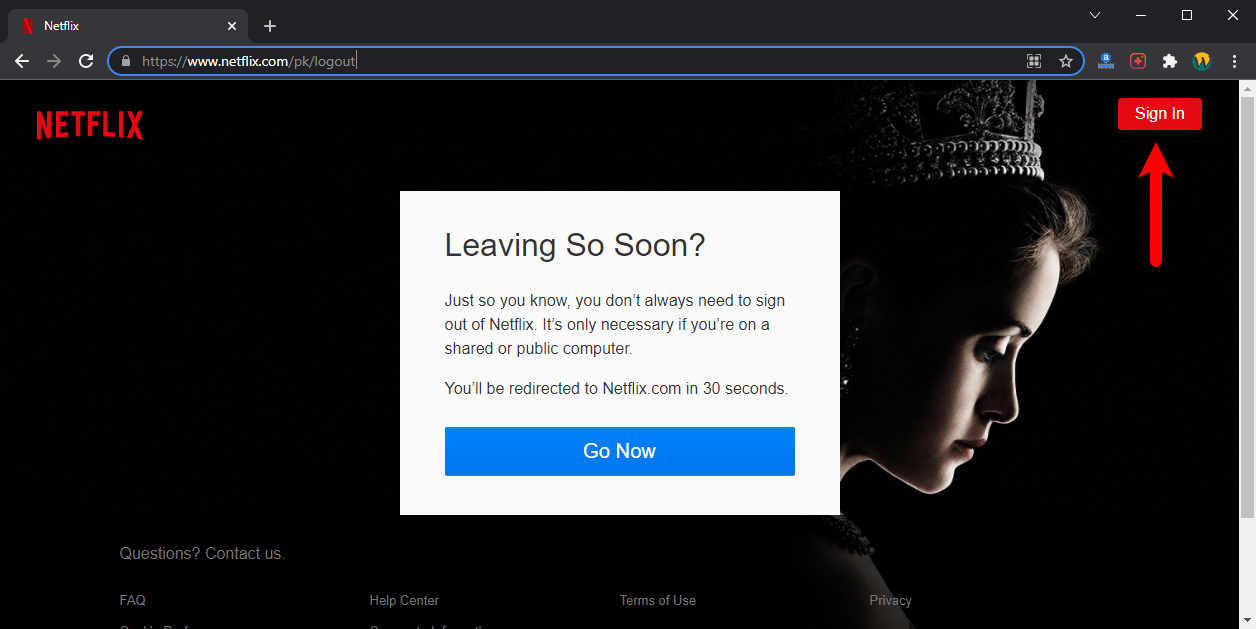The image size is (1256, 629).
Task: Open the Help Center footer link
Action: [x=404, y=601]
